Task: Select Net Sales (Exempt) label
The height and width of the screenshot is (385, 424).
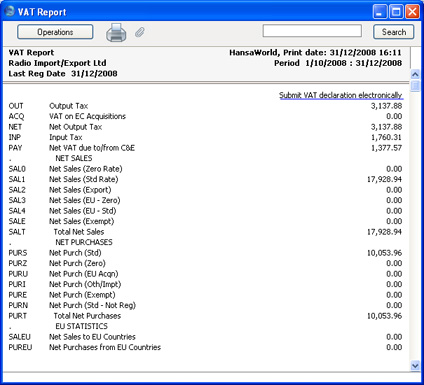Action: click(x=82, y=221)
